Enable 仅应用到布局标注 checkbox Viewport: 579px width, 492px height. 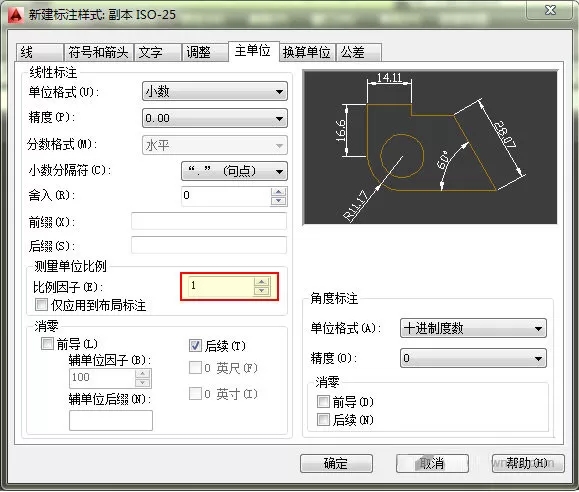pyautogui.click(x=41, y=305)
